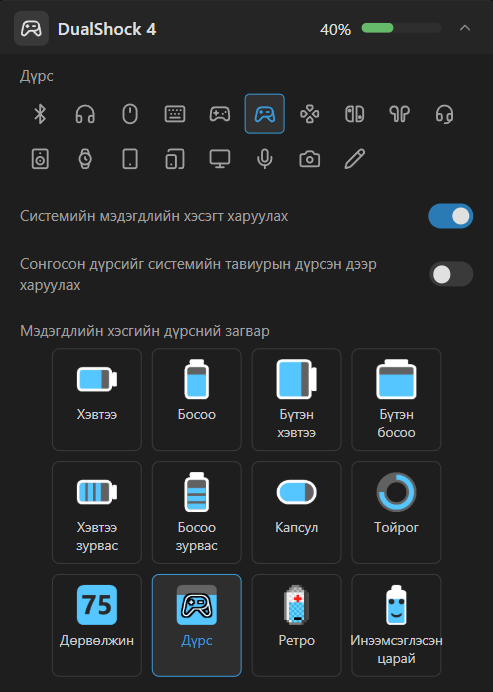Pick the Ретро pixel battery style
Viewport: 493px width, 692px height.
[297, 625]
